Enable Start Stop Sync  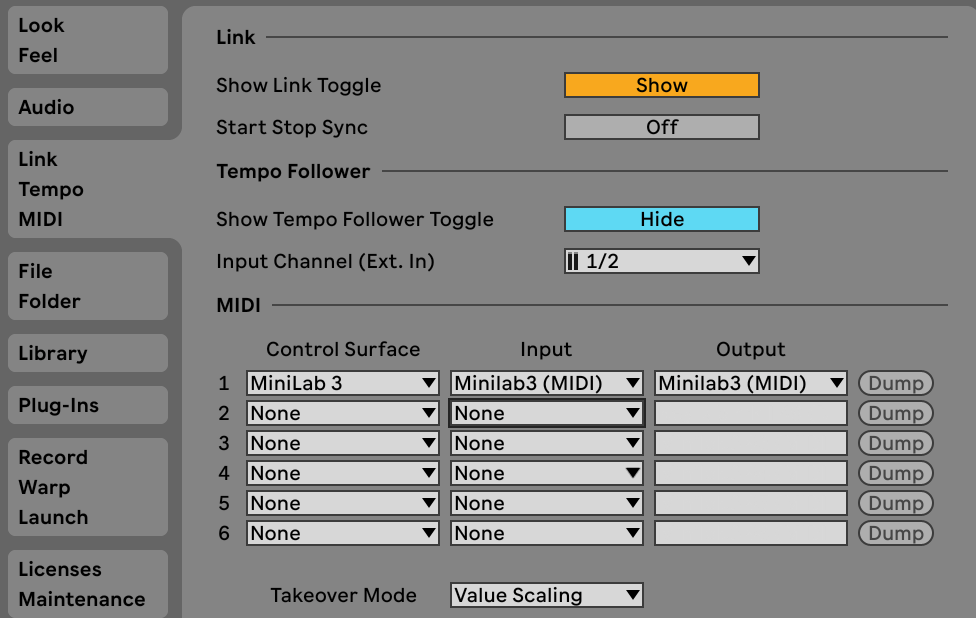662,127
